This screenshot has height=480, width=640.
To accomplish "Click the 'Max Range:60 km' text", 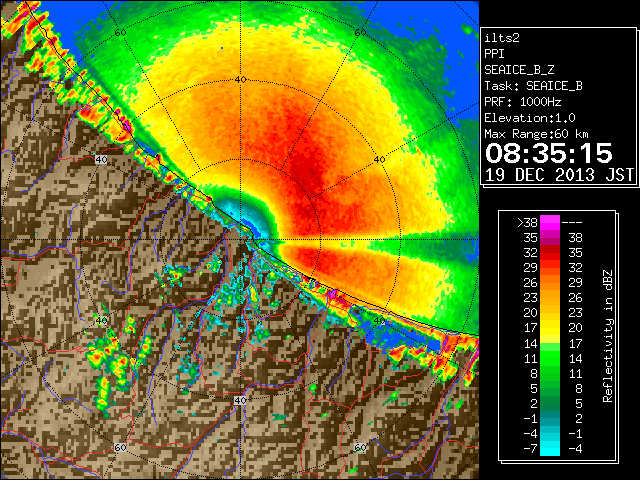I will tap(536, 134).
